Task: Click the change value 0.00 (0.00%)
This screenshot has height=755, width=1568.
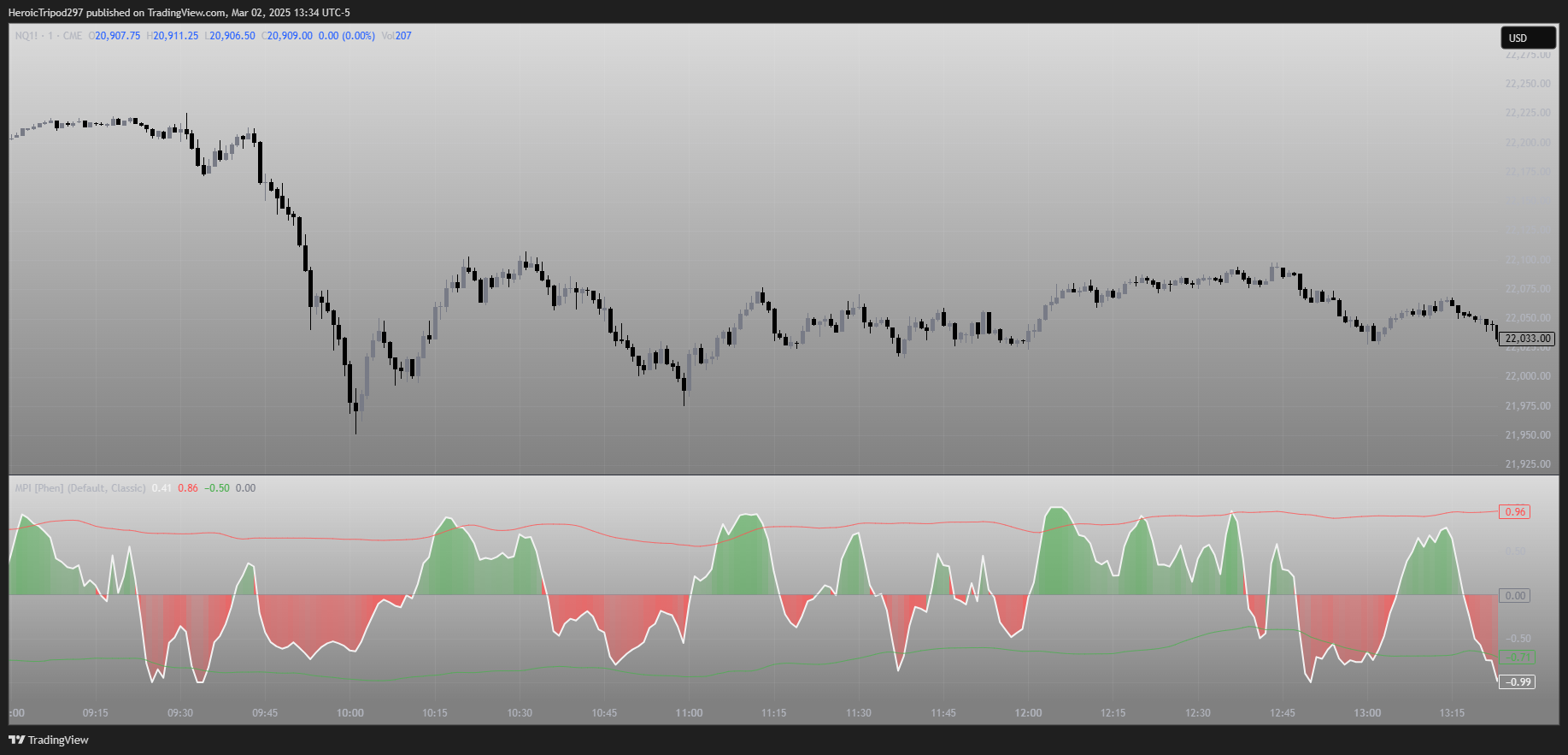Action: [x=347, y=36]
